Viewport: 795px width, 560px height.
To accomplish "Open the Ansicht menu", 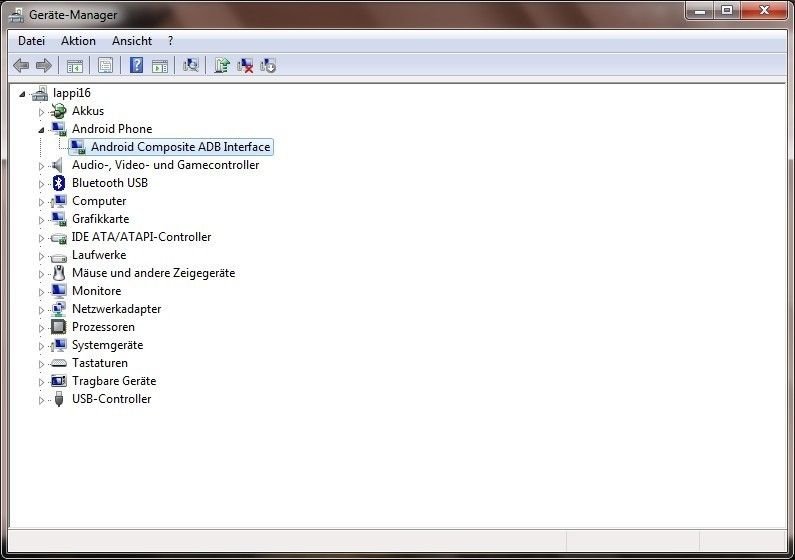I will (x=132, y=41).
